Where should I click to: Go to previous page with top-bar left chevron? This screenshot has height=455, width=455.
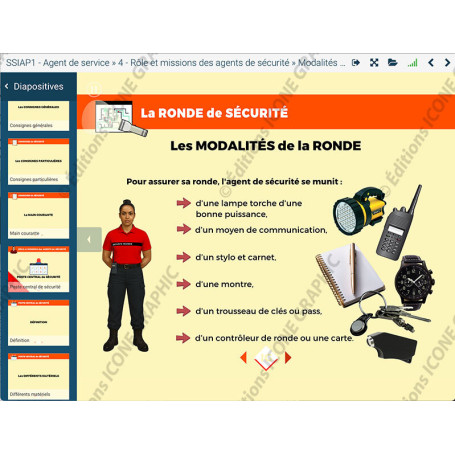431,62
